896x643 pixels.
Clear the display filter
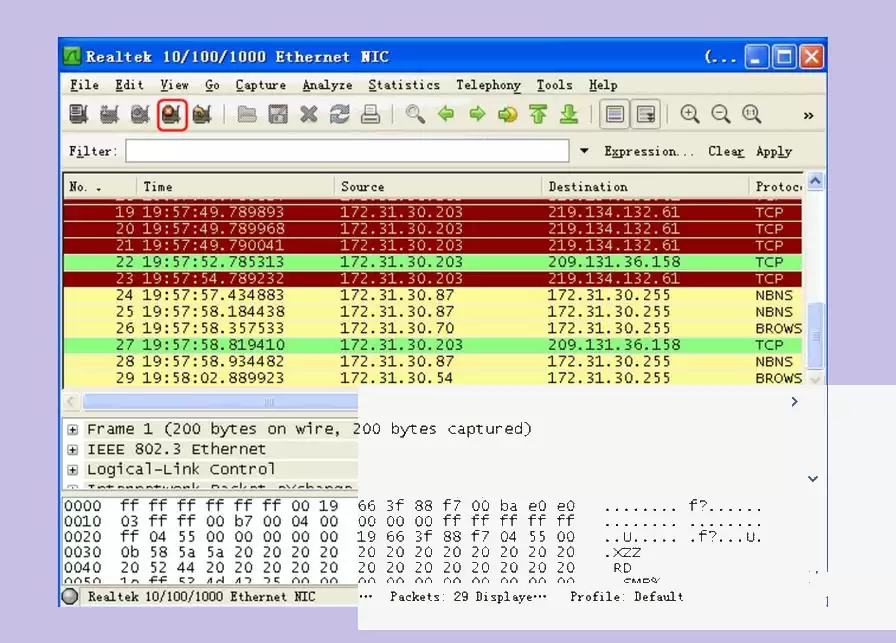click(x=726, y=151)
